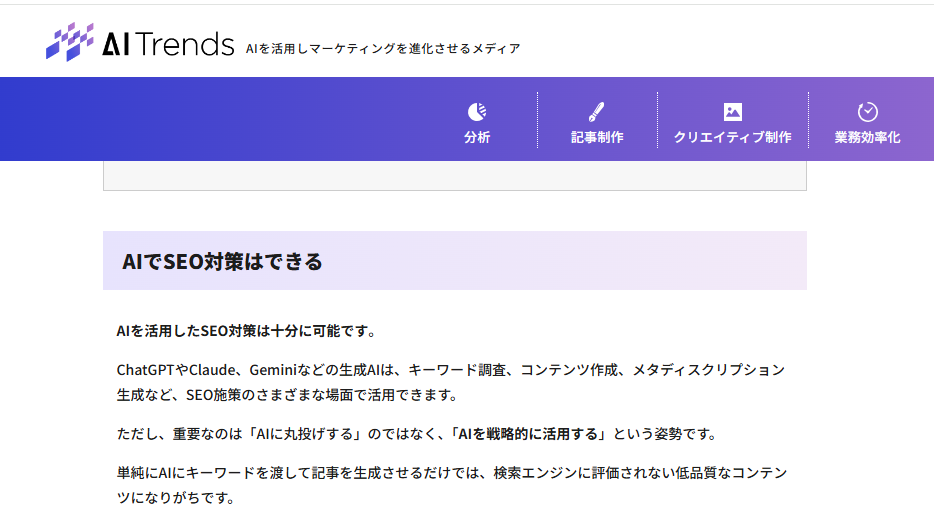Click the paragraph starting with 単純にAIにキーワード

[x=450, y=472]
